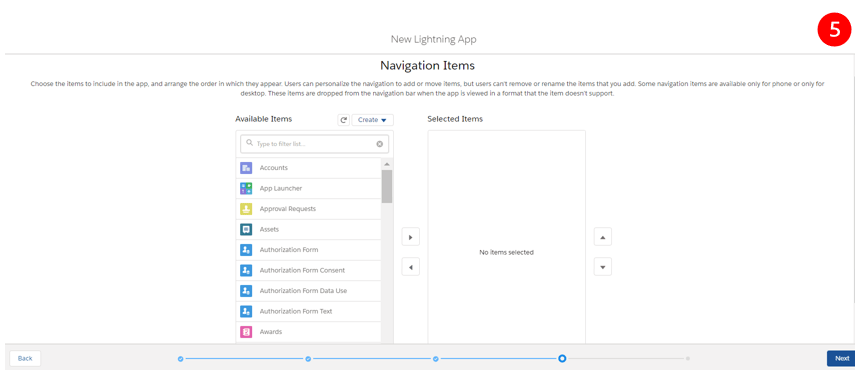Image resolution: width=860 pixels, height=373 pixels.
Task: Click the Accounts item icon
Action: click(246, 168)
